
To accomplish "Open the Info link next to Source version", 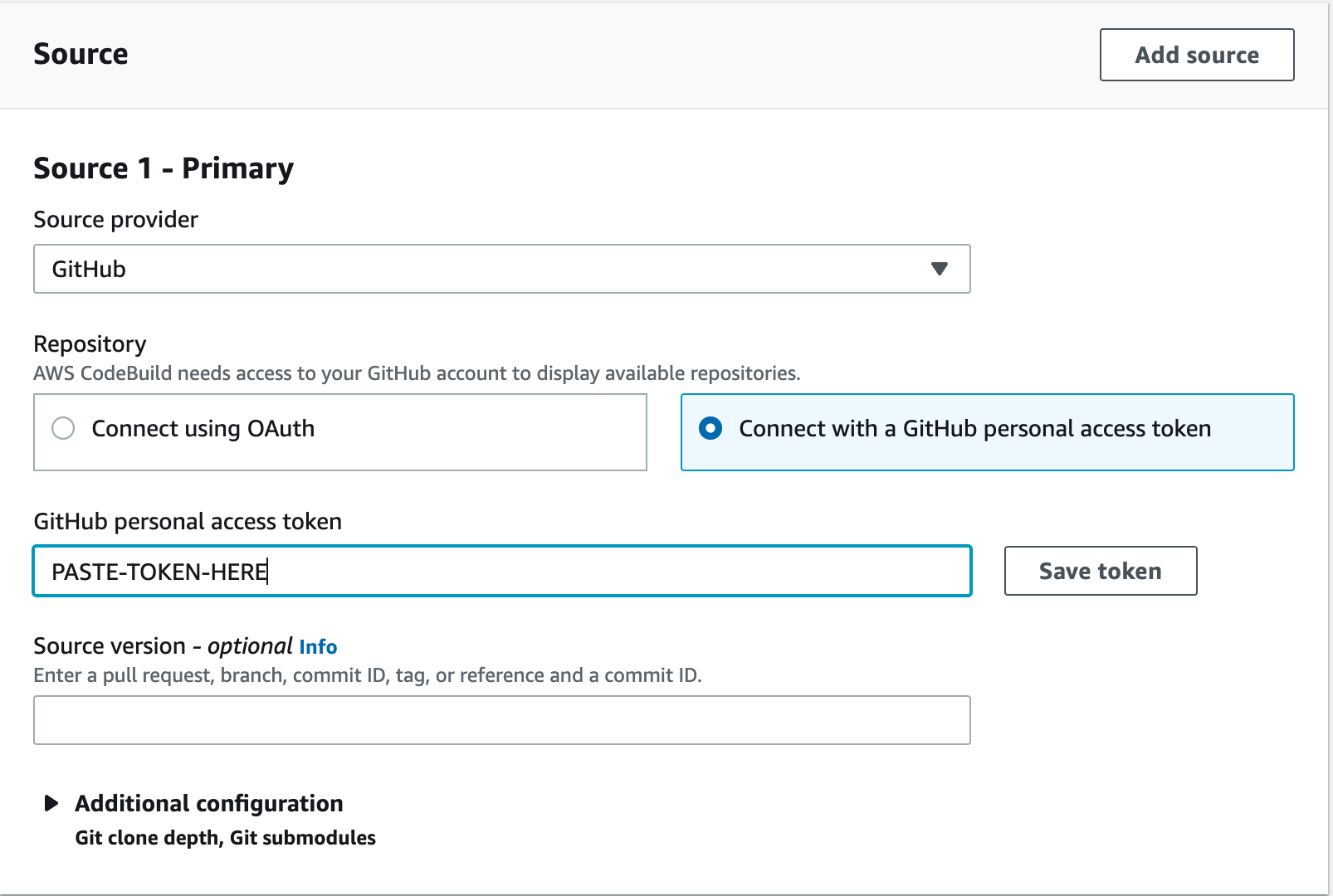I will coord(319,646).
